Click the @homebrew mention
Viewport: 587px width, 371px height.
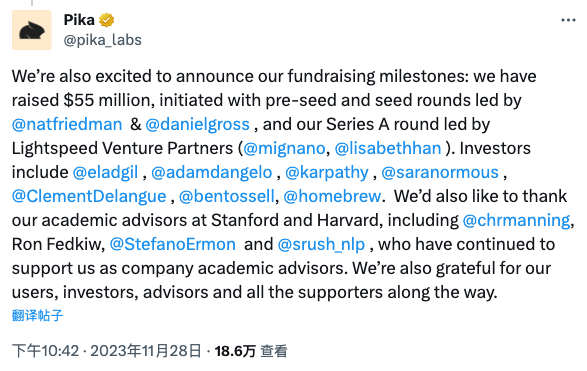(332, 196)
